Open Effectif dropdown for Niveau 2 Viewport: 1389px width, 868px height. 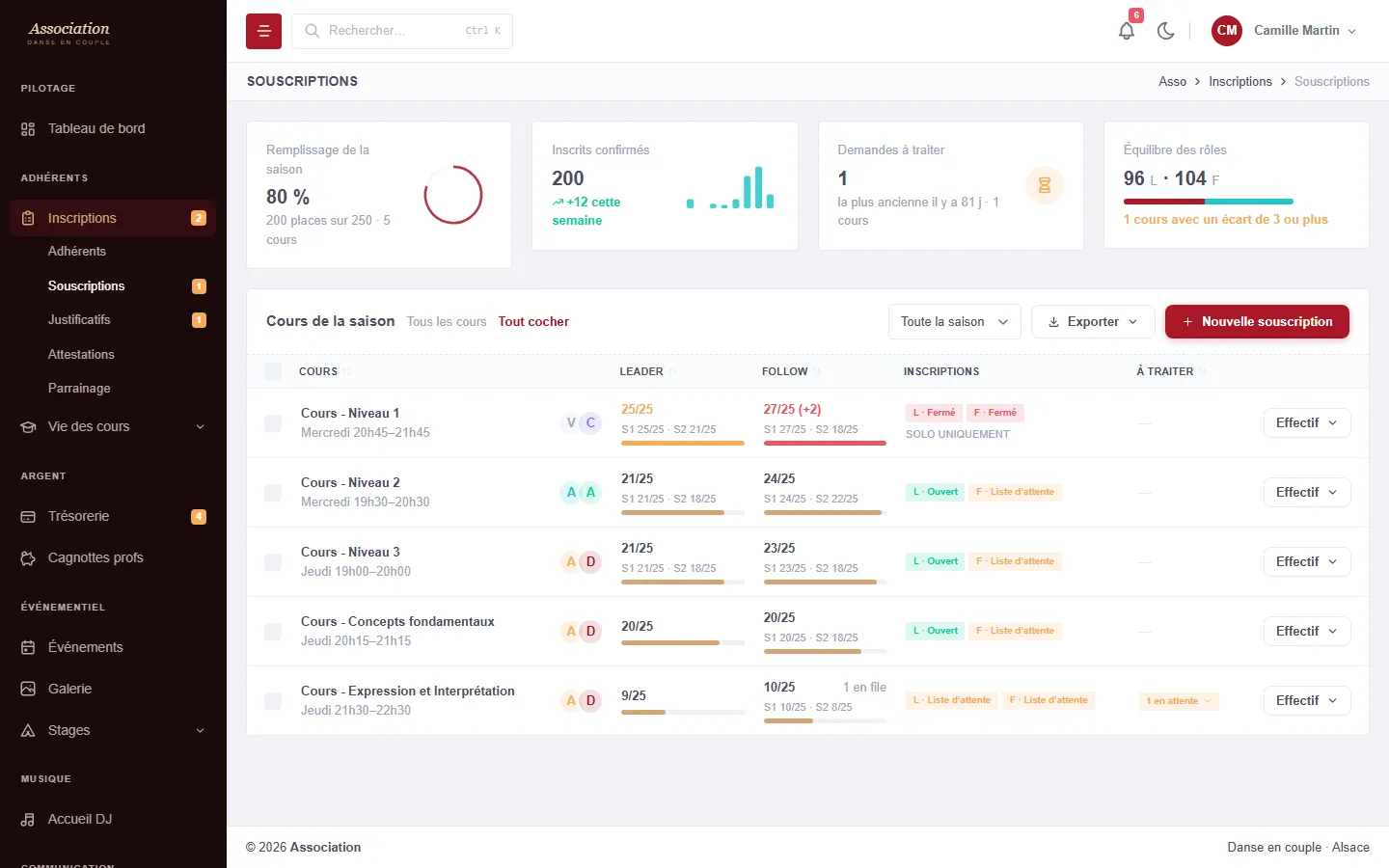pos(1307,493)
